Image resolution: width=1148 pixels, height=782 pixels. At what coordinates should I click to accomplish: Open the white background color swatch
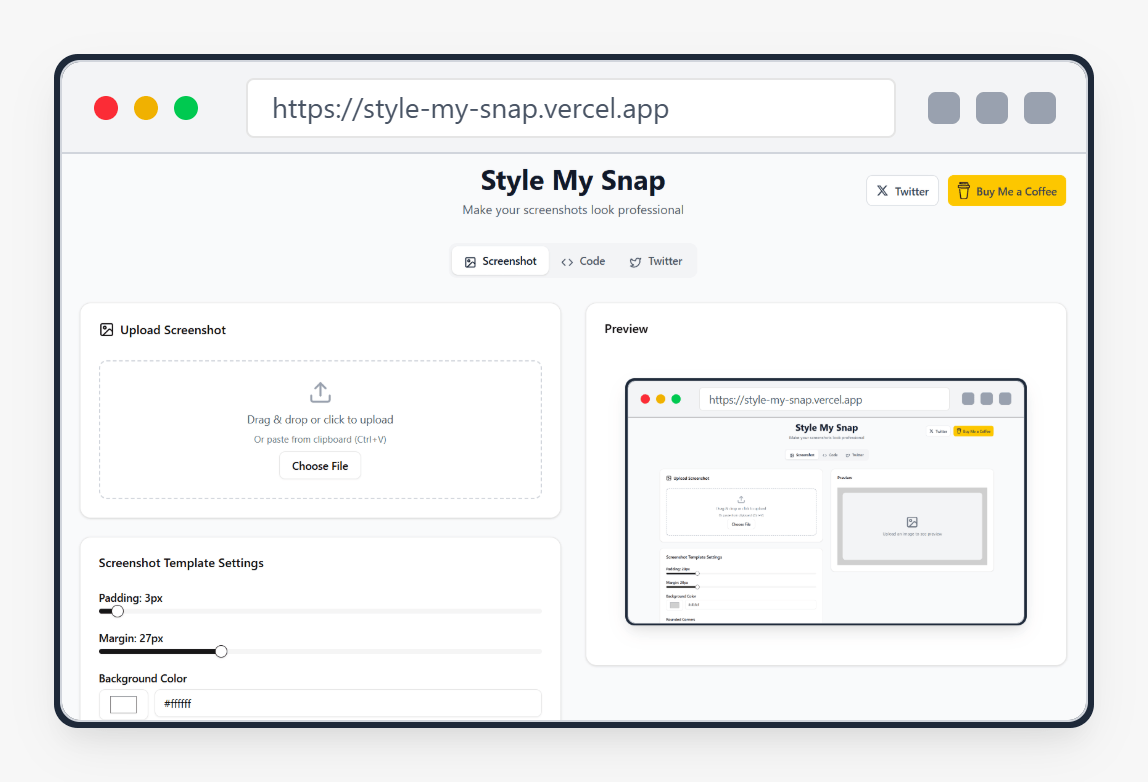tap(124, 704)
